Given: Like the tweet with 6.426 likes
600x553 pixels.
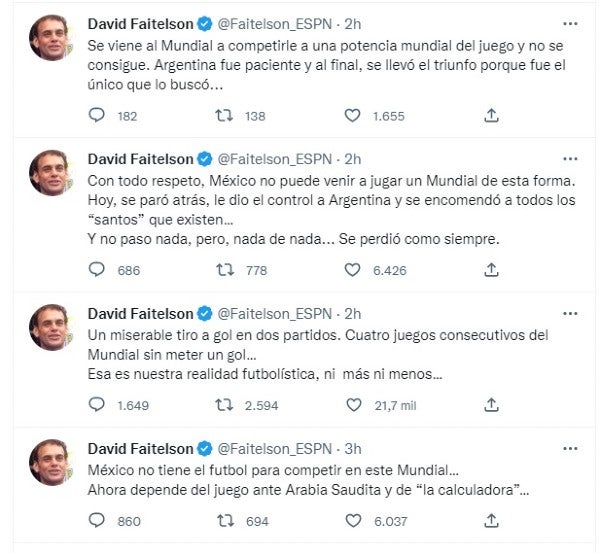Looking at the screenshot, I should 352,269.
